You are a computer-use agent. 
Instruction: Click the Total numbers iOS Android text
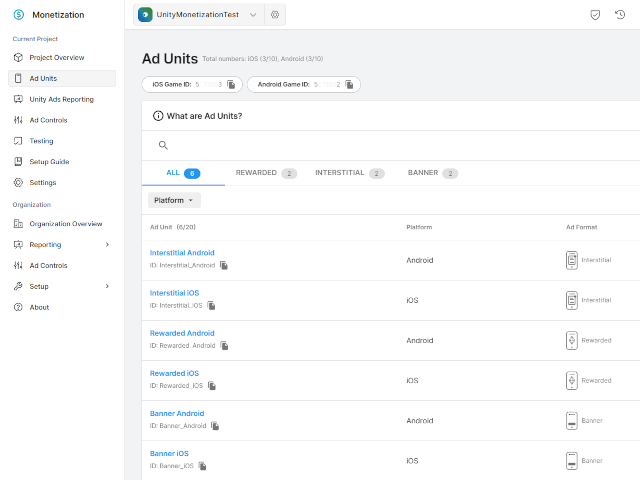tap(262, 59)
